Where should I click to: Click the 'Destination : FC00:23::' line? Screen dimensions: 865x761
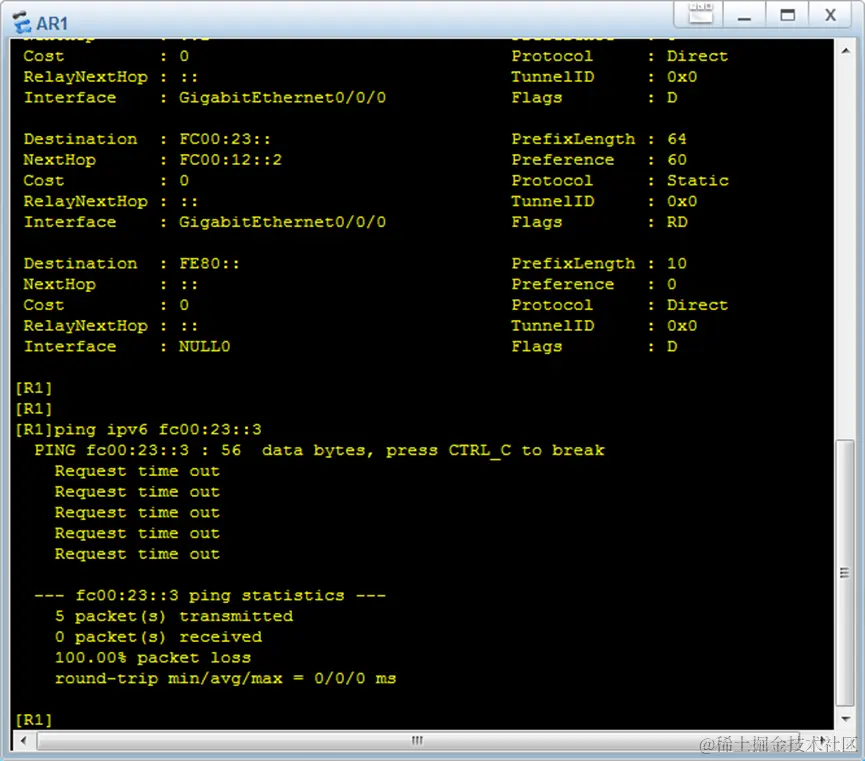click(147, 139)
